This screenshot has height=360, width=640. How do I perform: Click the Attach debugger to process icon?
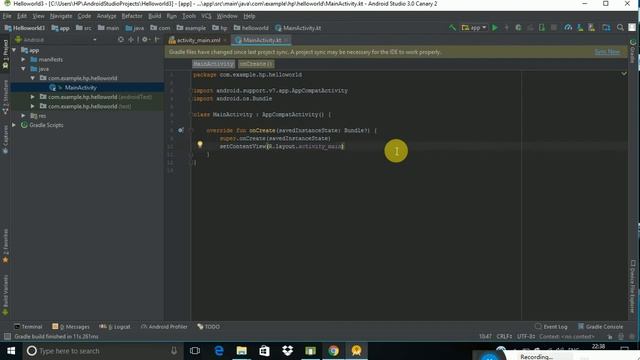[x=542, y=28]
